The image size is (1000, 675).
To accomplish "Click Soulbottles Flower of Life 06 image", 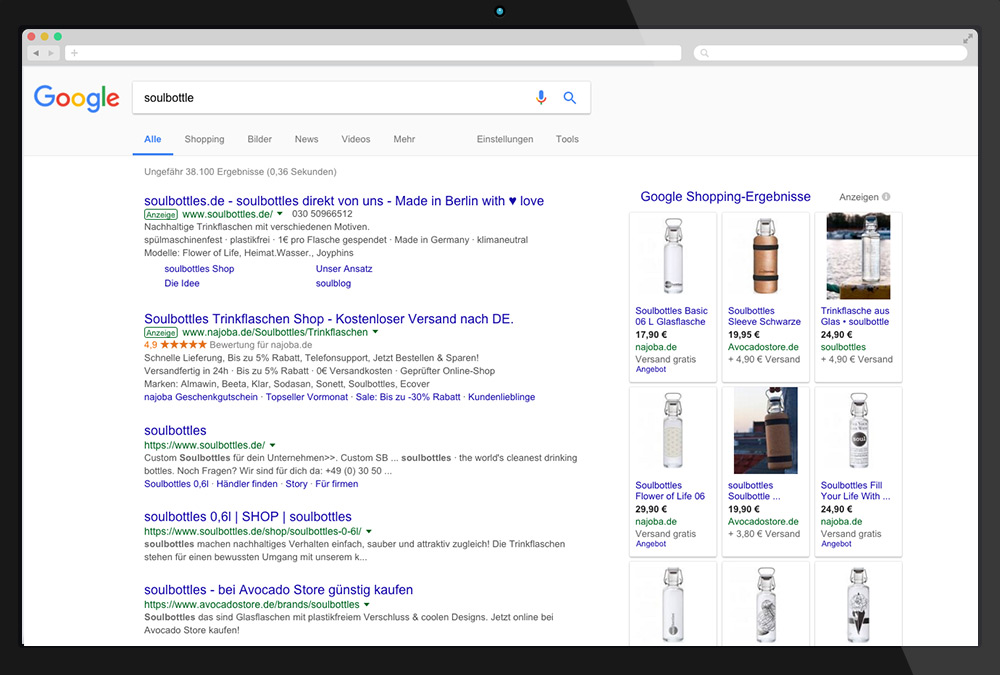I will pos(673,431).
